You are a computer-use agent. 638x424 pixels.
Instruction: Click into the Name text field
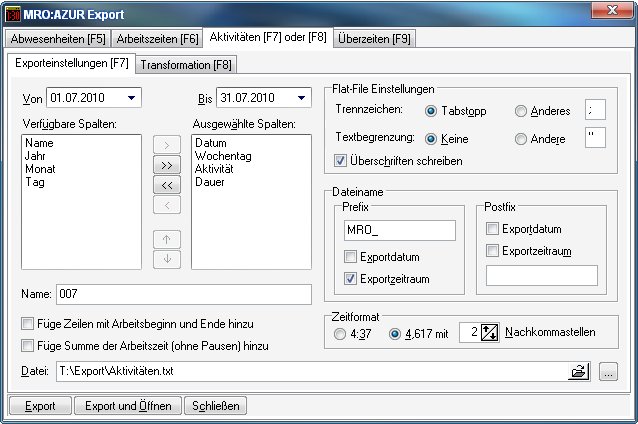click(183, 294)
